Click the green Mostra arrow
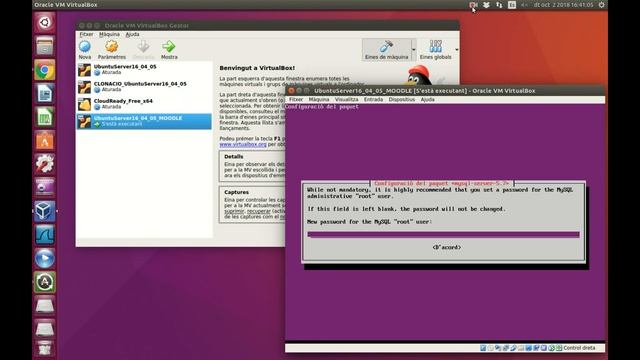The height and width of the screenshot is (360, 640). pyautogui.click(x=169, y=50)
